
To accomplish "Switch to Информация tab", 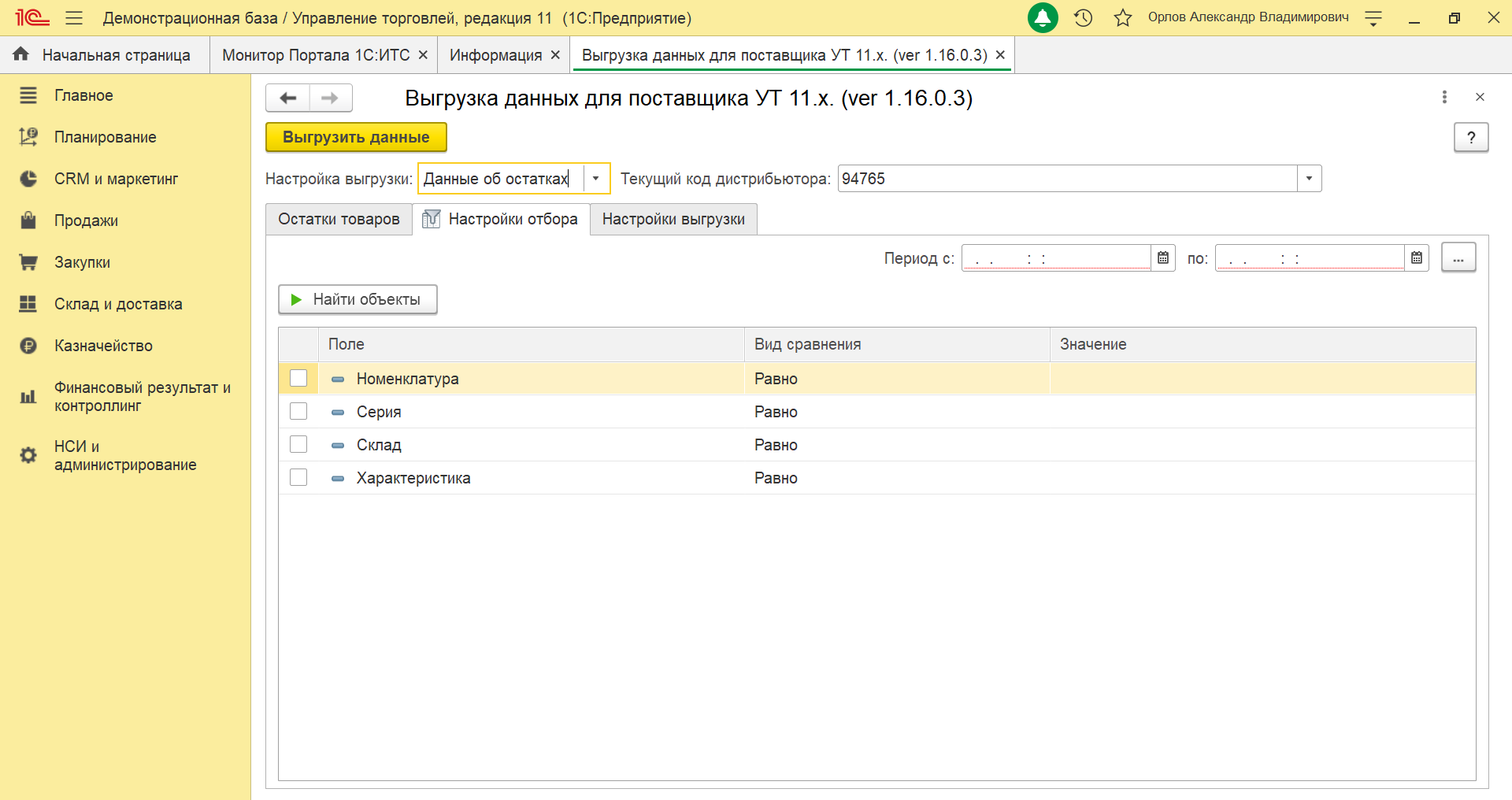I will point(495,55).
